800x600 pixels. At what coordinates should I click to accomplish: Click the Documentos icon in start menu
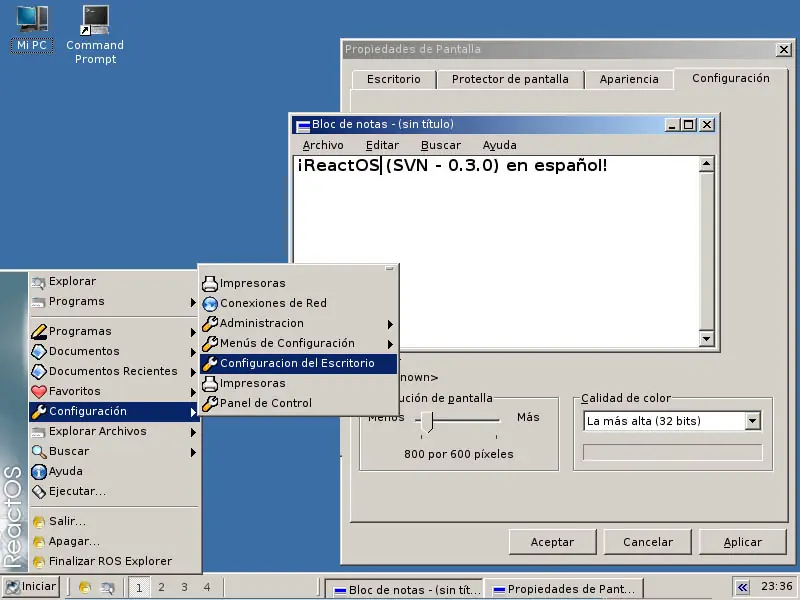coord(39,352)
